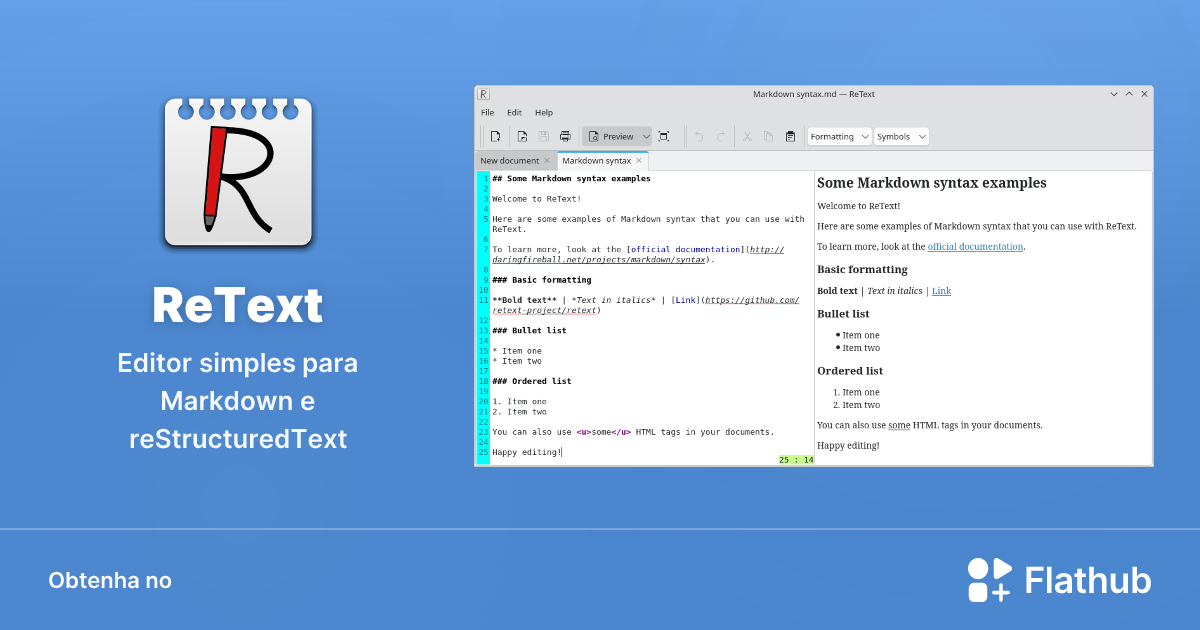Image resolution: width=1200 pixels, height=630 pixels.
Task: Select the Markdown syntax tab
Action: coord(598,160)
